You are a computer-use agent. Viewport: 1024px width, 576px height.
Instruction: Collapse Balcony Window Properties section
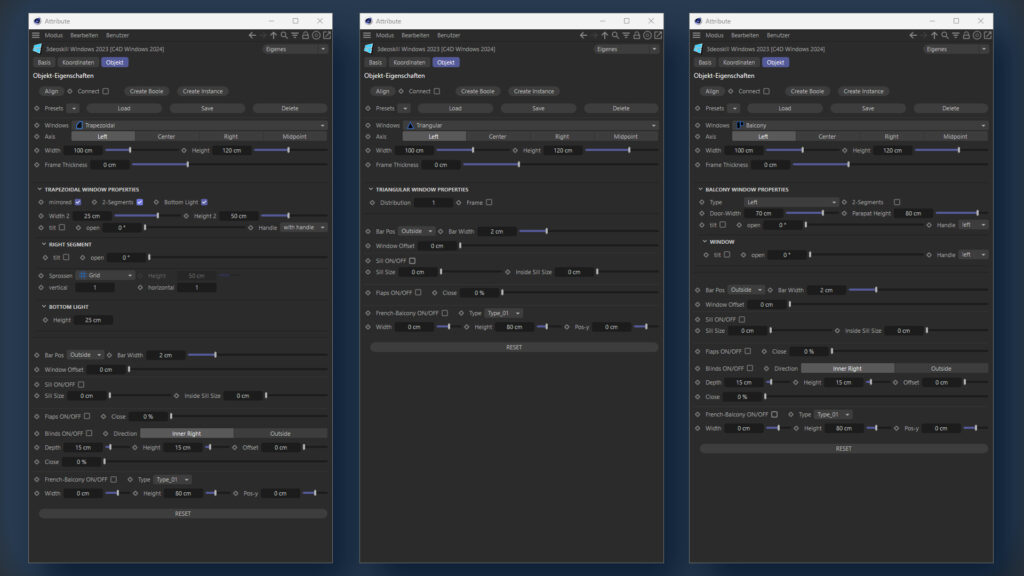tap(700, 189)
